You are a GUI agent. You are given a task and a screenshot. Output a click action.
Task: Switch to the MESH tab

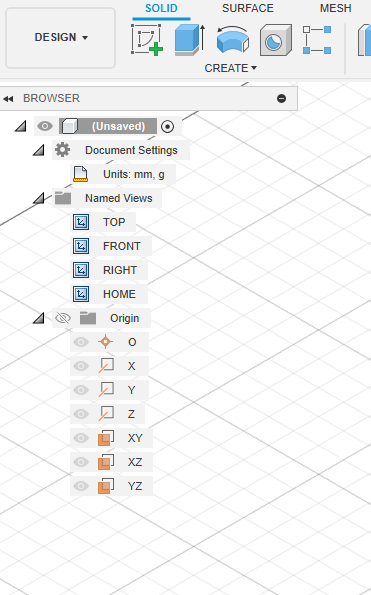pos(336,8)
